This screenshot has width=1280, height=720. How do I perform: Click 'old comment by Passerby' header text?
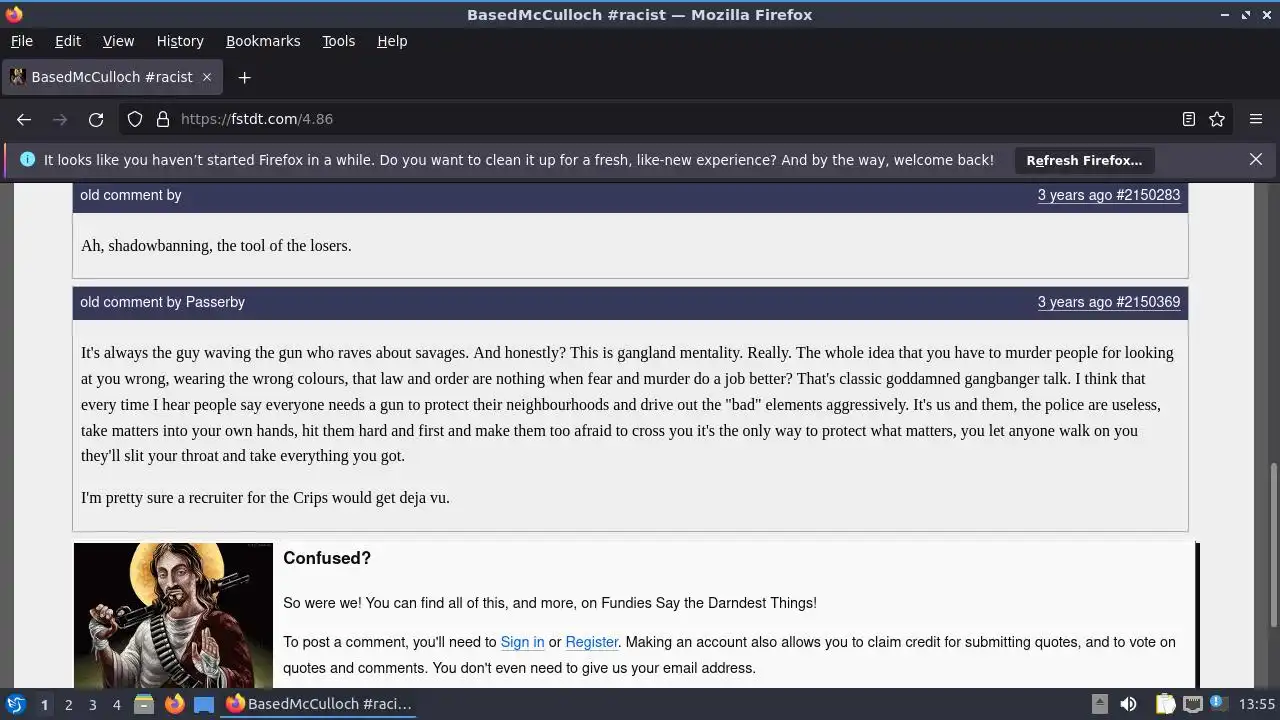pos(162,302)
